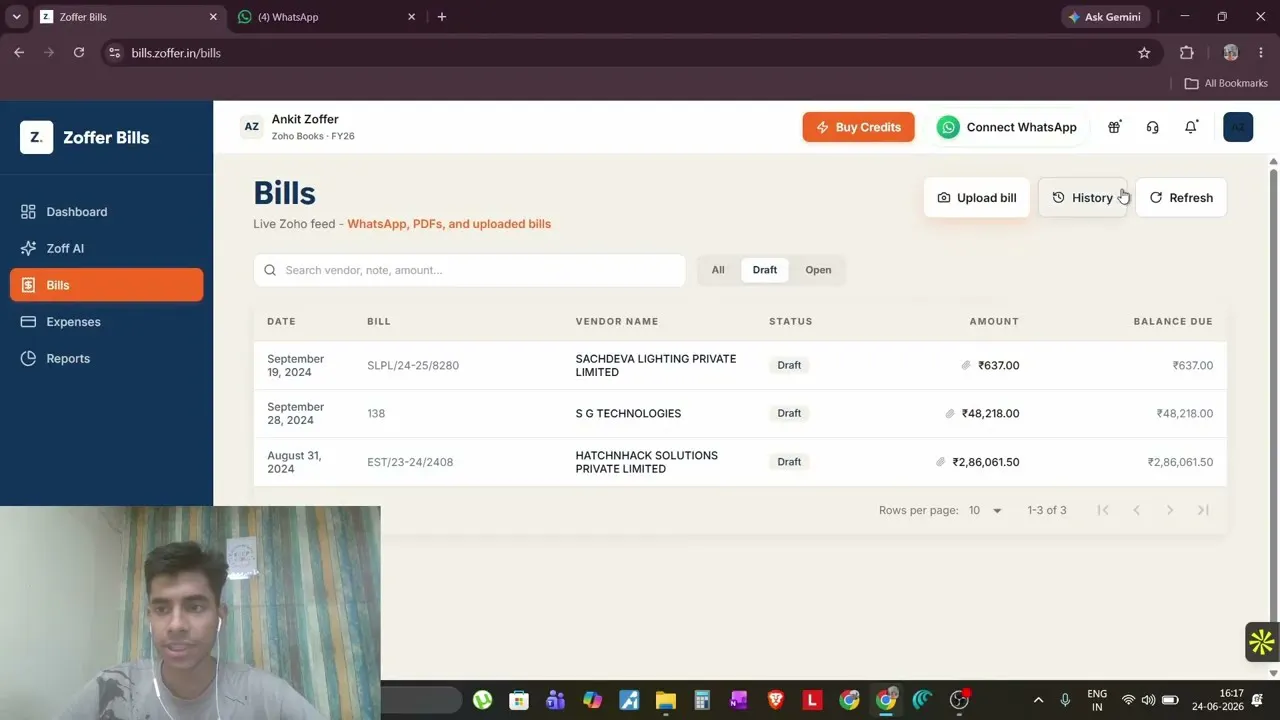Click the Ask Gemini button
The image size is (1280, 720).
1105,17
